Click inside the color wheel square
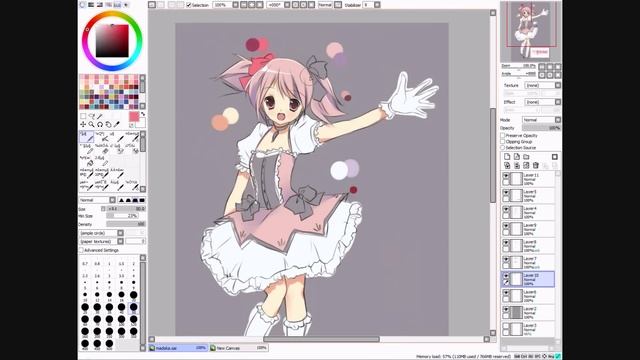640x360 pixels. click(112, 41)
